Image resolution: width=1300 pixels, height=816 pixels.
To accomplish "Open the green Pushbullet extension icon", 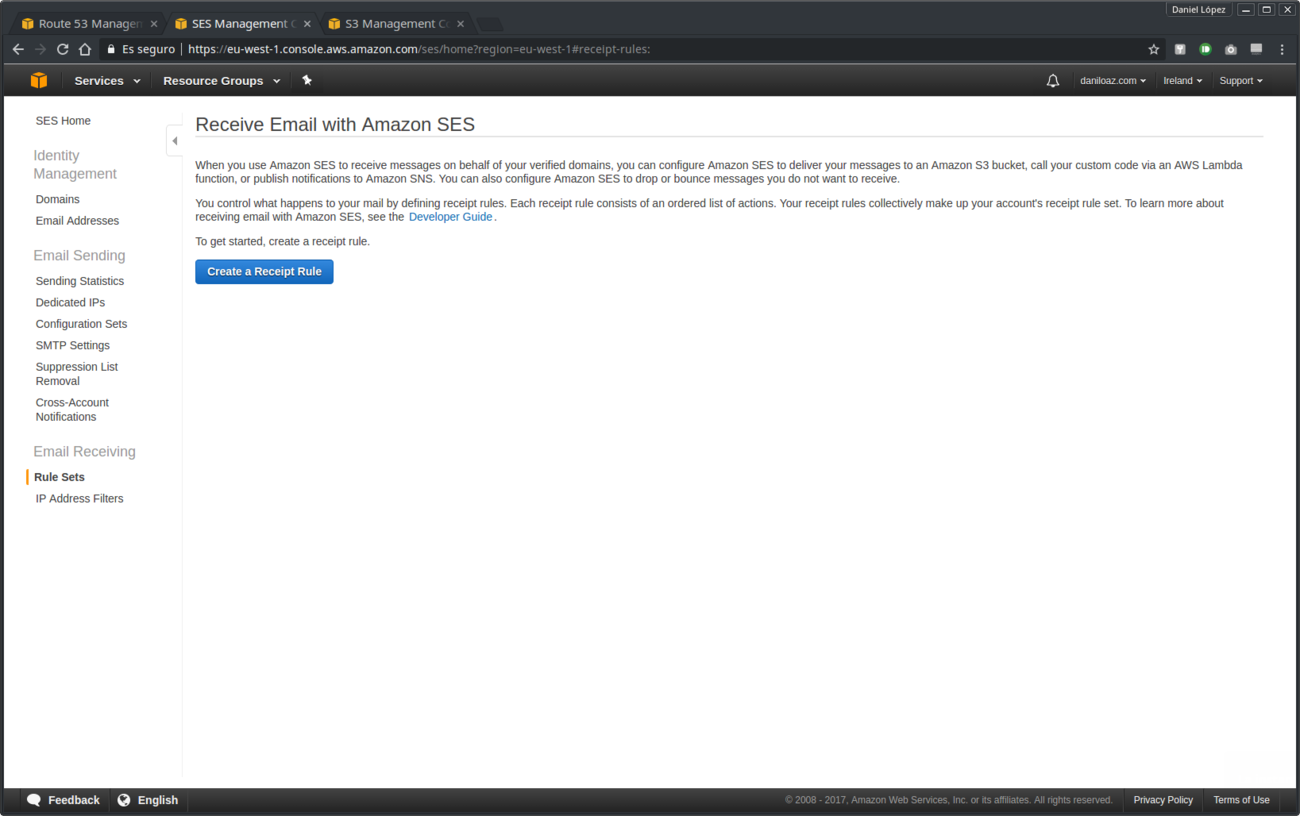I will coord(1205,48).
